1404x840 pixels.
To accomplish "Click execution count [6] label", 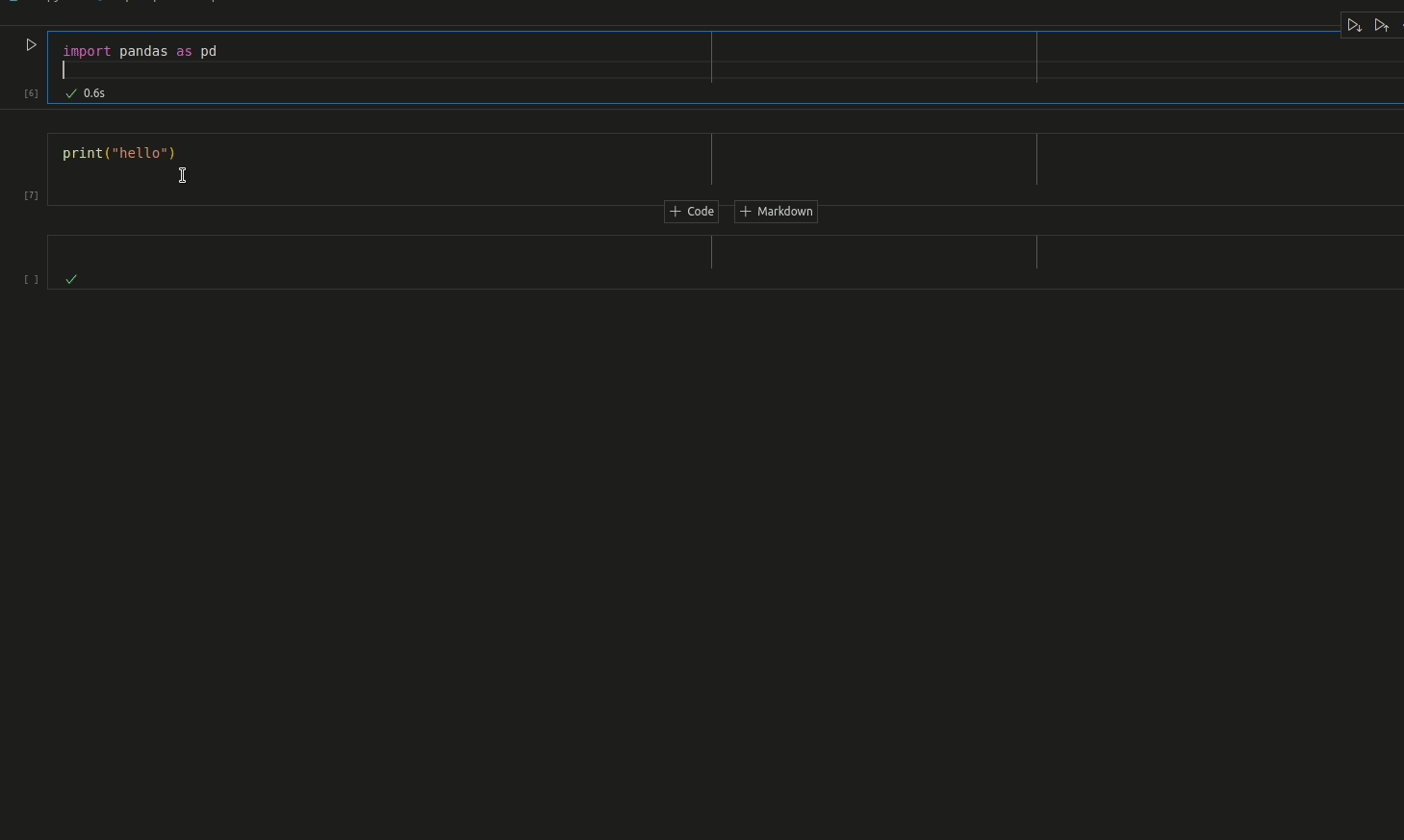I will 31,93.
